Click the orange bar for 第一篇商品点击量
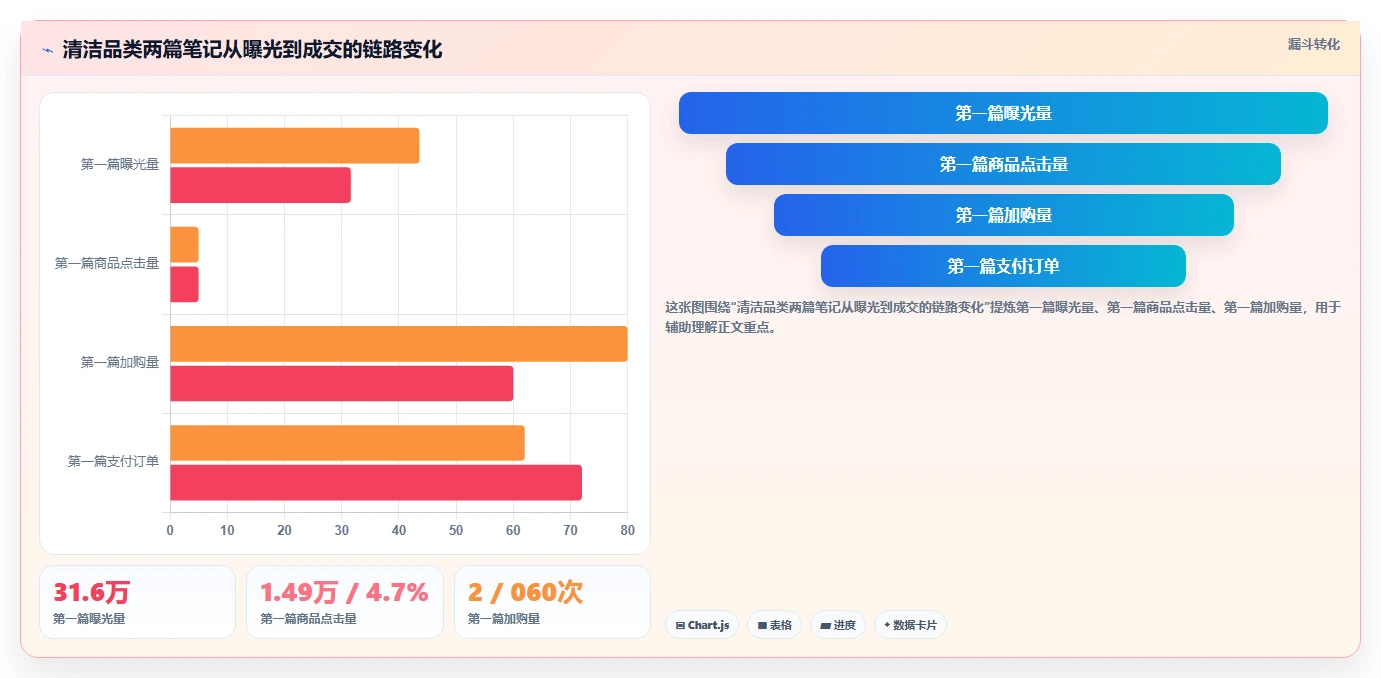Image resolution: width=1381 pixels, height=678 pixels. pyautogui.click(x=184, y=245)
